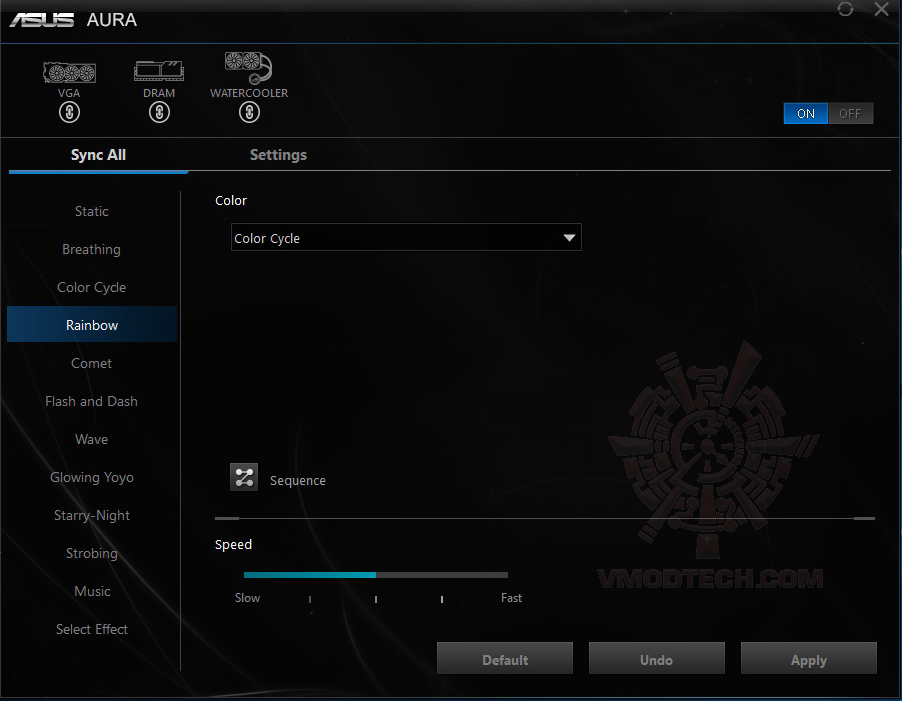Screen dimensions: 902x701
Task: Open the Color Cycle dropdown
Action: point(406,238)
